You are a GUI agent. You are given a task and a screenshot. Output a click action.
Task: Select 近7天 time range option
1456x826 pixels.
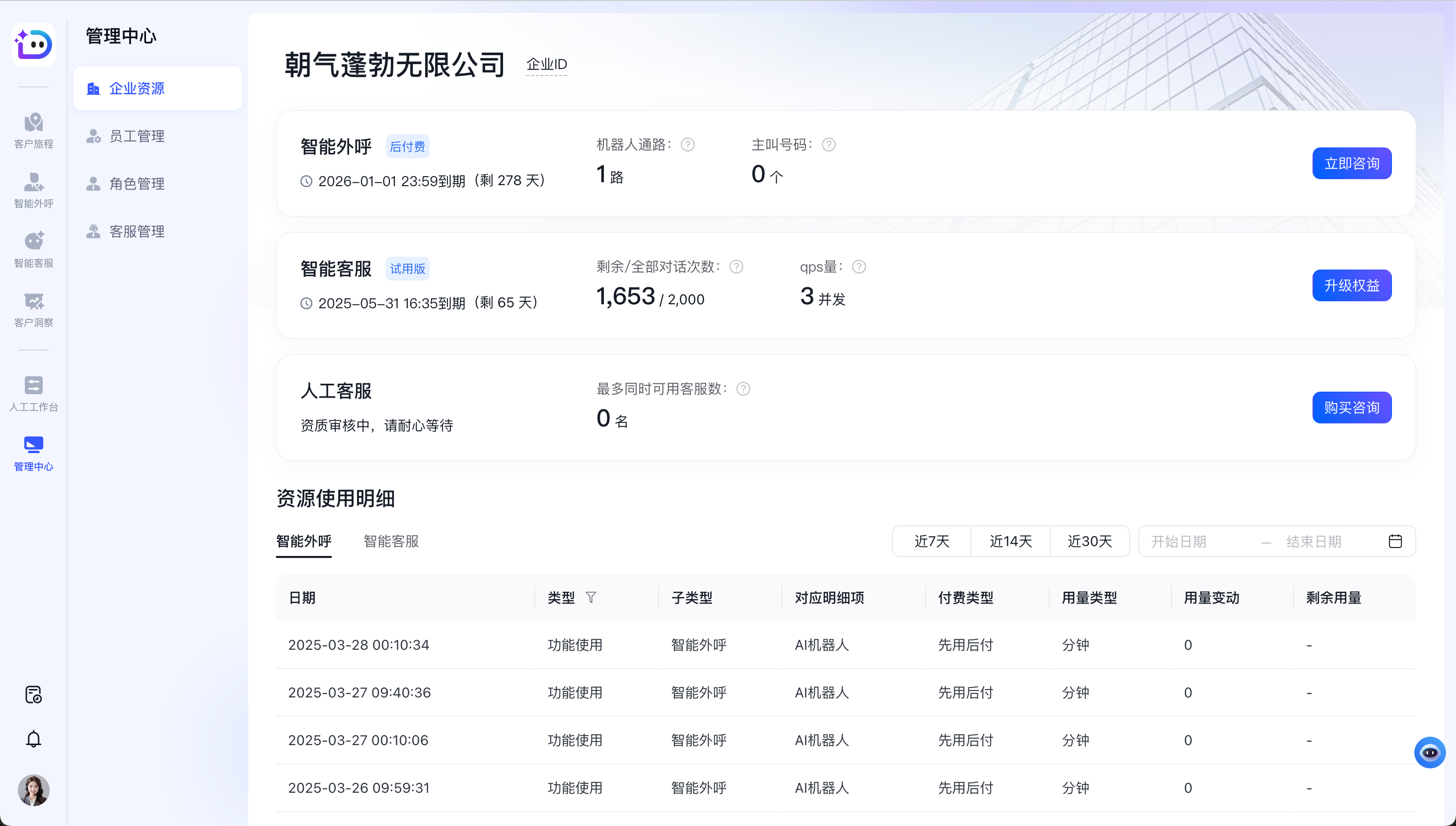(x=932, y=541)
